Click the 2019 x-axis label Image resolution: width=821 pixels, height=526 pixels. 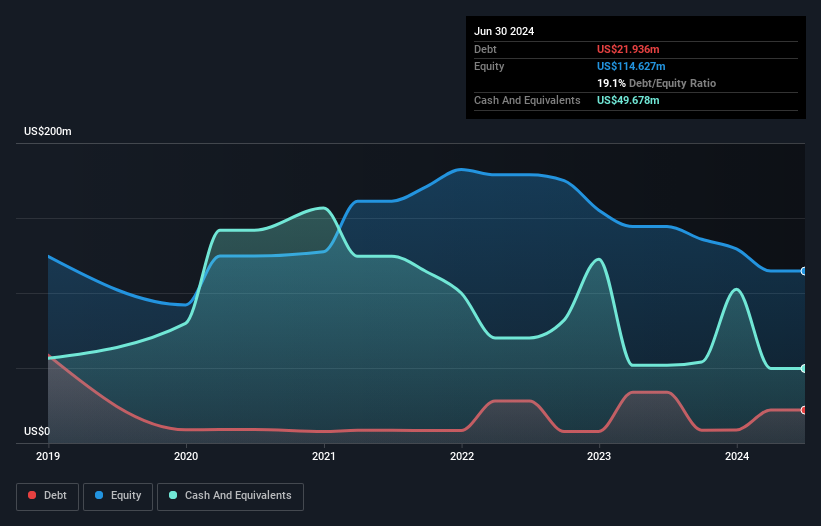tap(48, 456)
